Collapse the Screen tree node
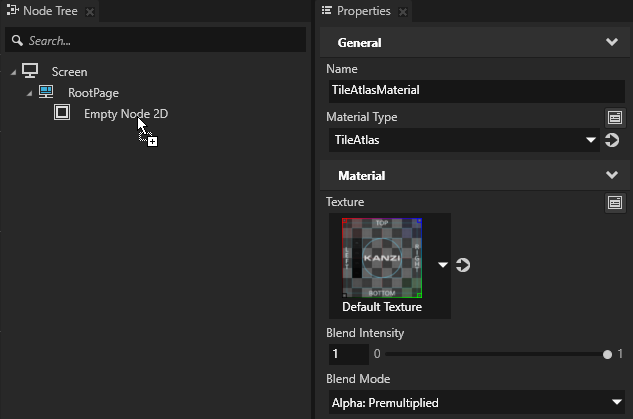This screenshot has height=419, width=633. tap(13, 72)
